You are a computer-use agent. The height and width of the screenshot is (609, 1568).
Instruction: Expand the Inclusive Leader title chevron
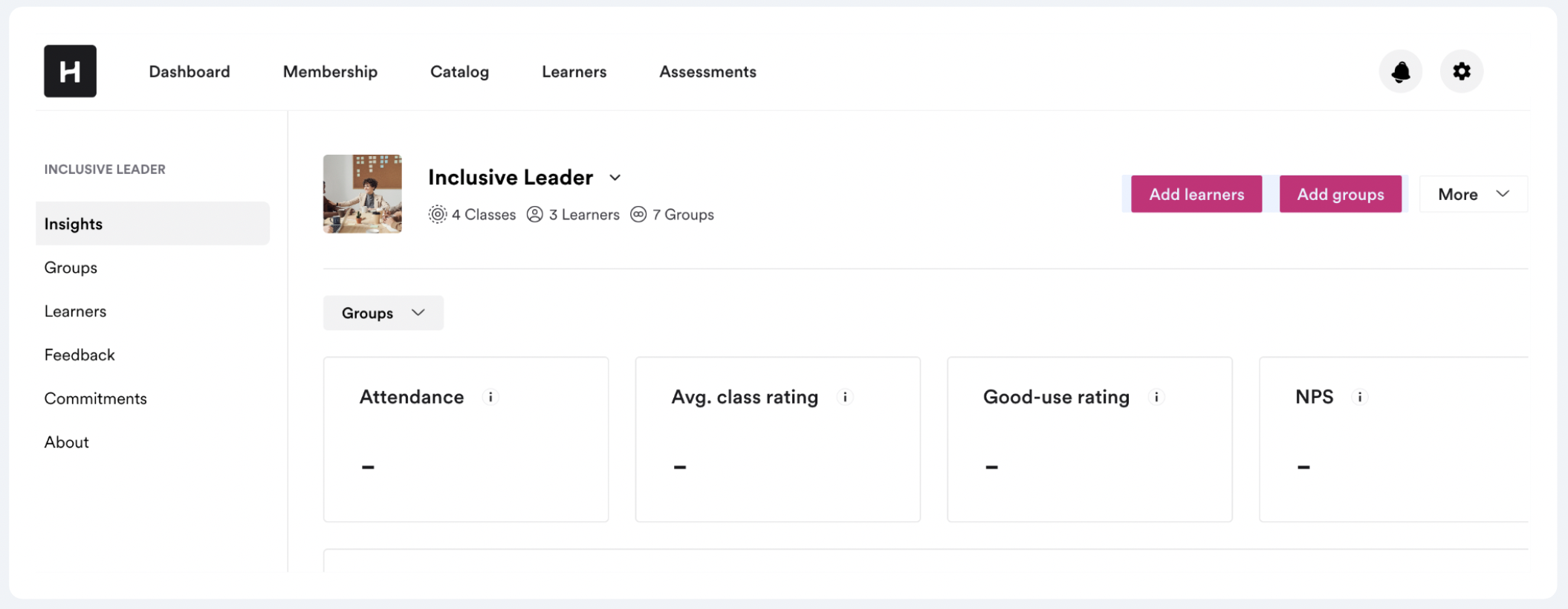pos(615,178)
